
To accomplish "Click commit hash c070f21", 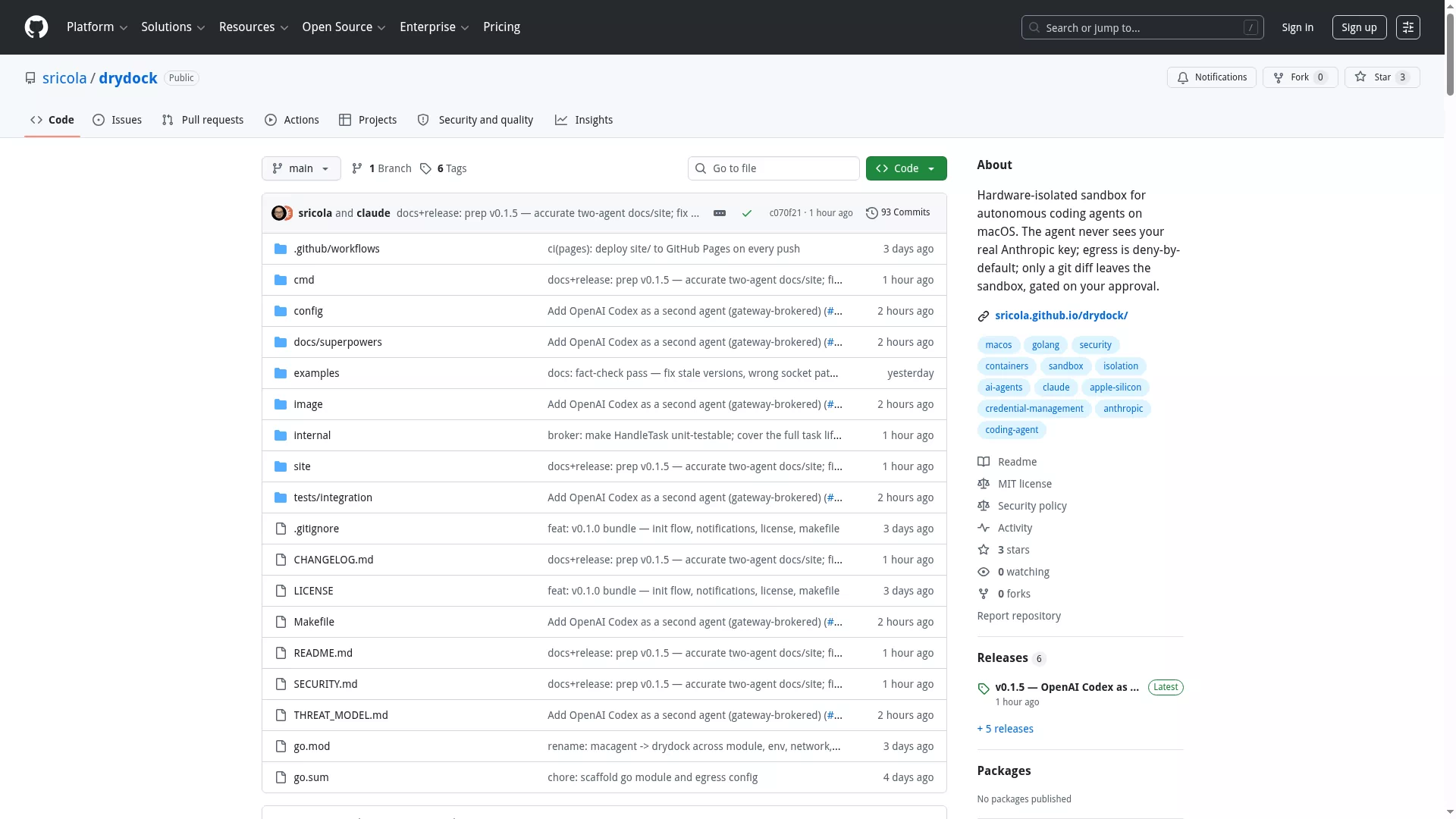I will click(x=785, y=213).
